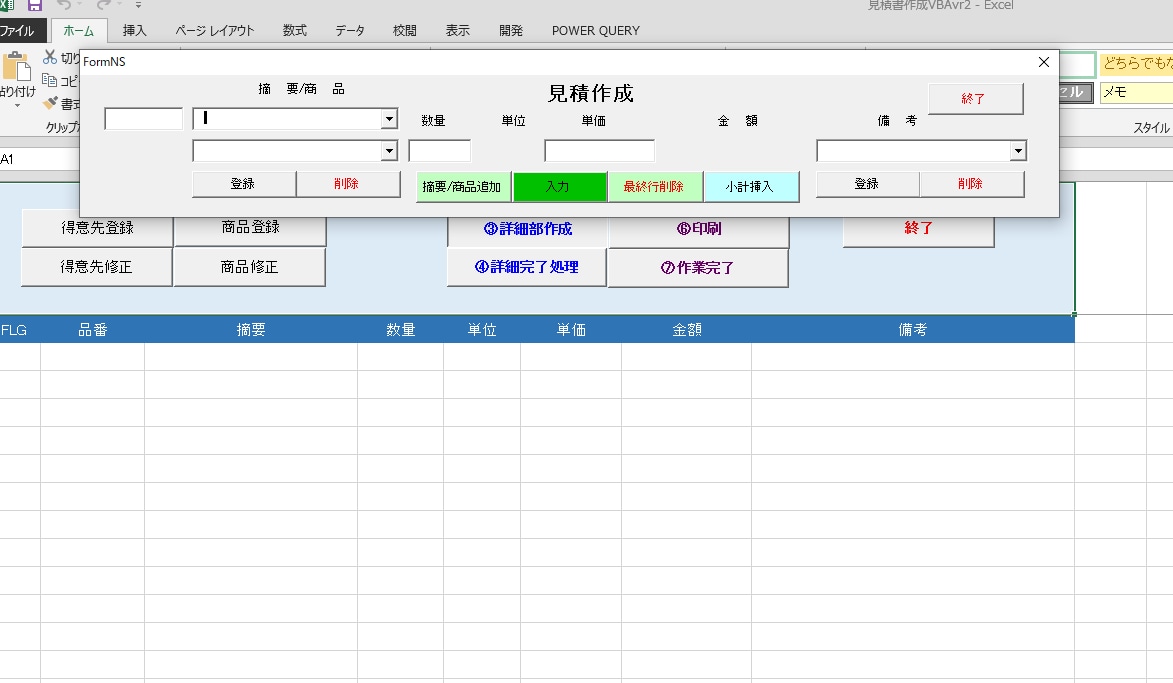Click the green 入力 button
This screenshot has height=683, width=1173.
pyautogui.click(x=560, y=187)
